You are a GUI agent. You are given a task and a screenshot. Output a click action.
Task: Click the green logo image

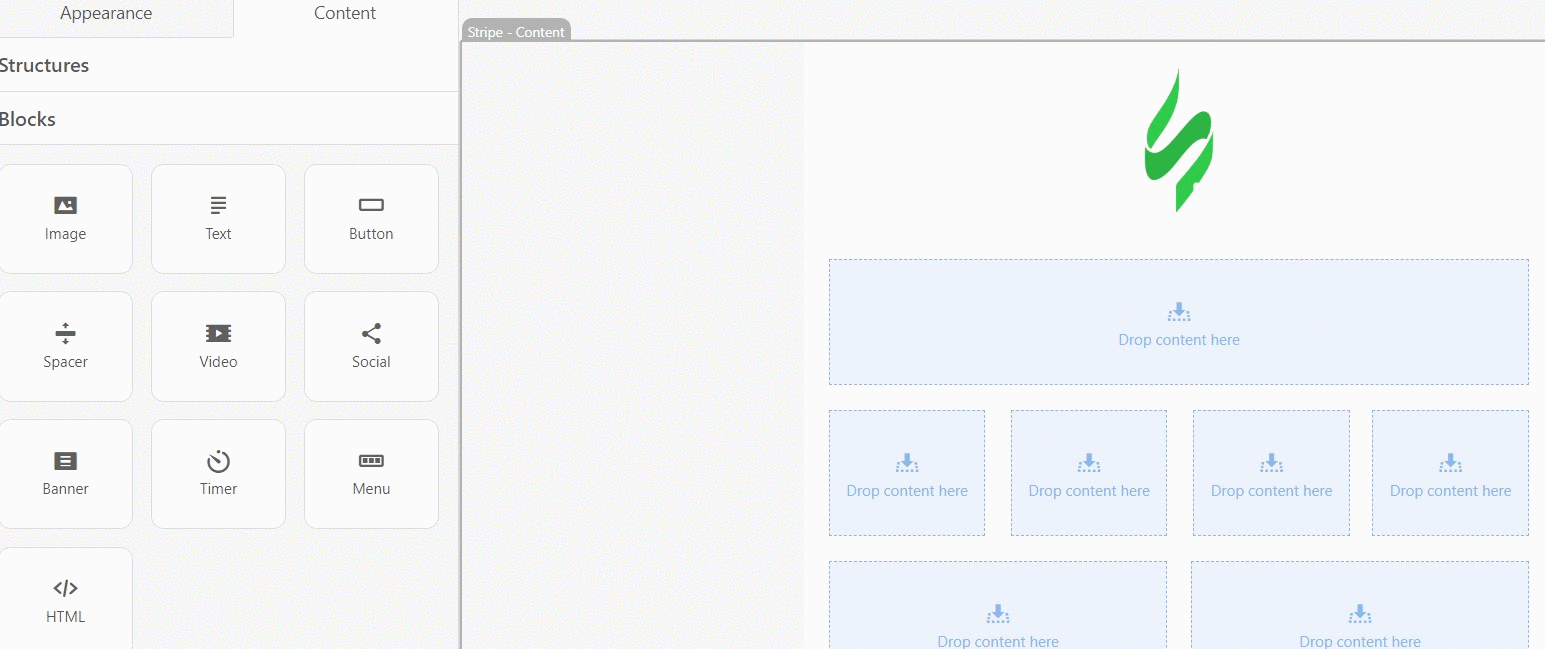[x=1179, y=140]
